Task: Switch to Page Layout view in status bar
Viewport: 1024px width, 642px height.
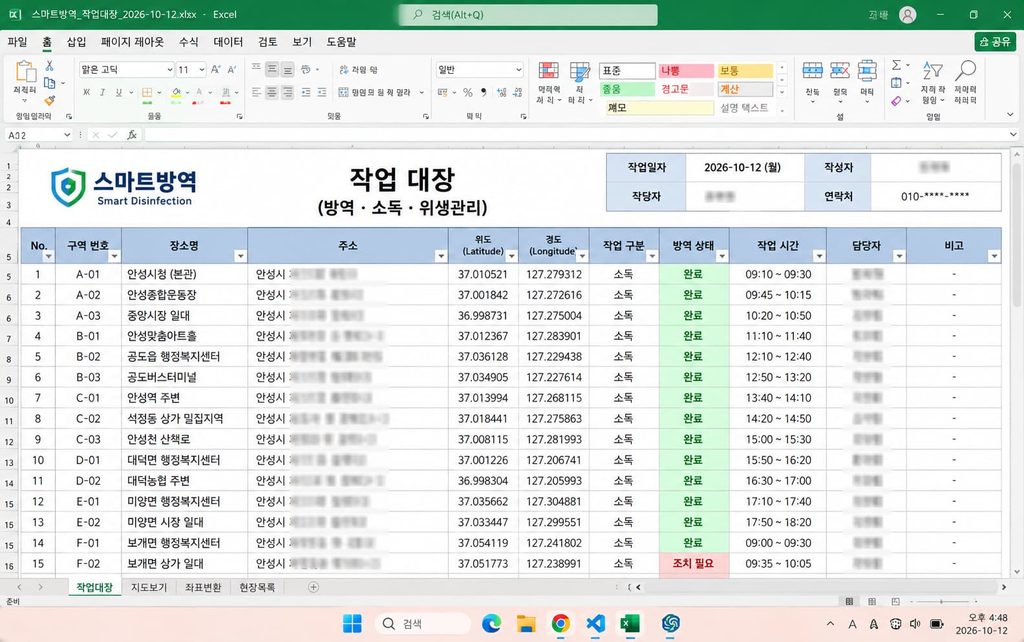Action: (x=872, y=601)
